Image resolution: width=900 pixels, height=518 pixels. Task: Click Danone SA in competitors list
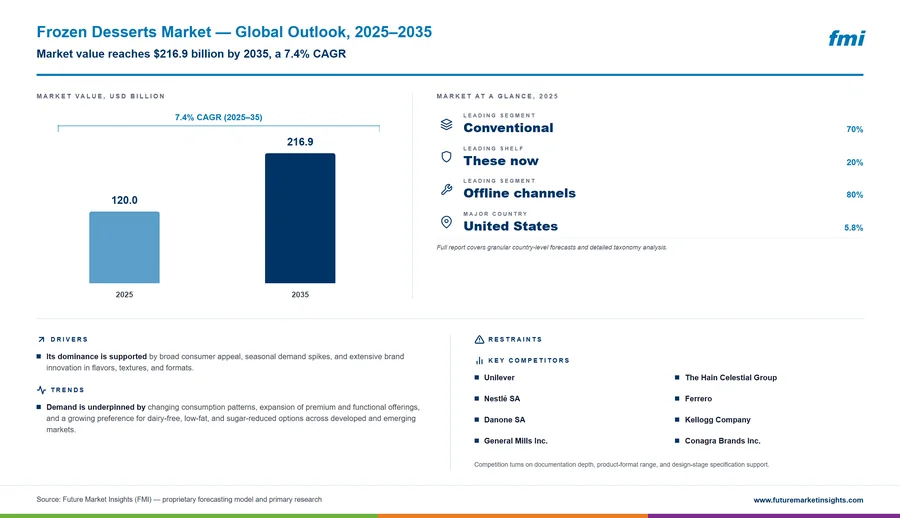click(504, 420)
